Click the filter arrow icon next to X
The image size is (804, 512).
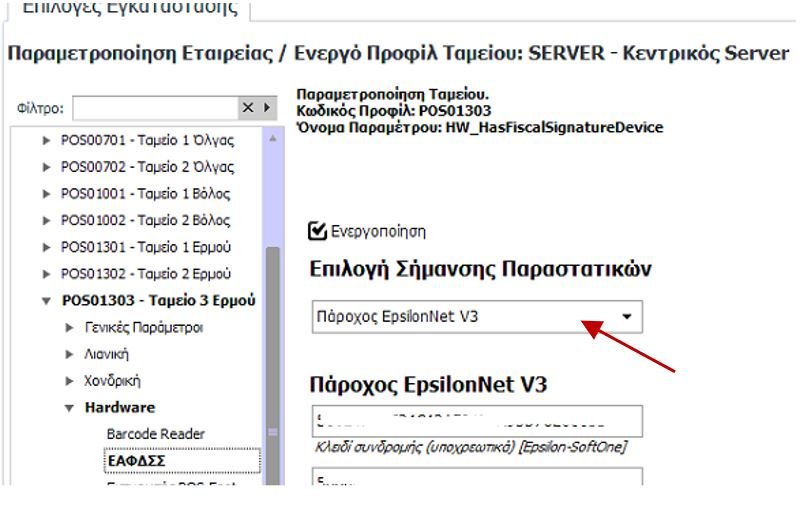(267, 107)
